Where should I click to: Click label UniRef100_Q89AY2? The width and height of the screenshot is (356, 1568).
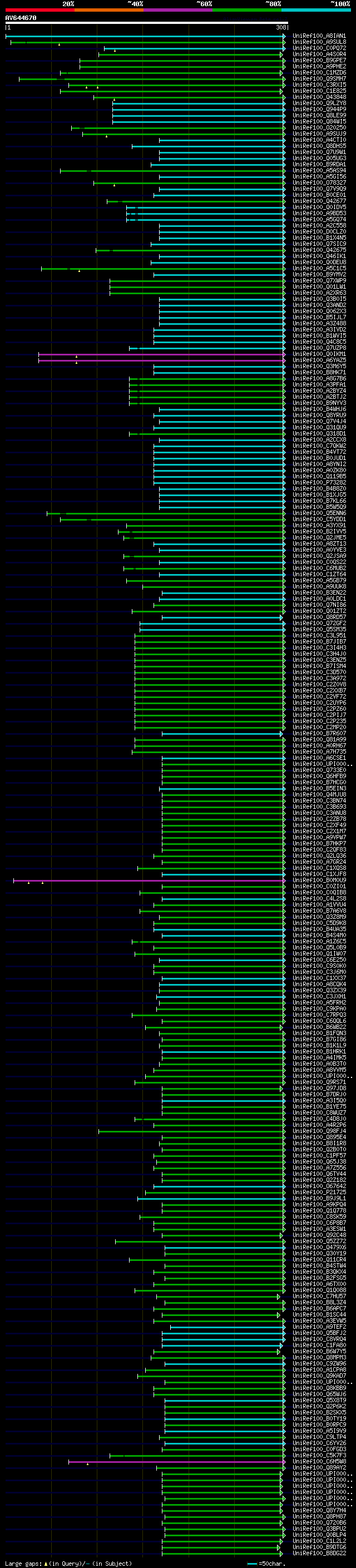click(319, 1467)
